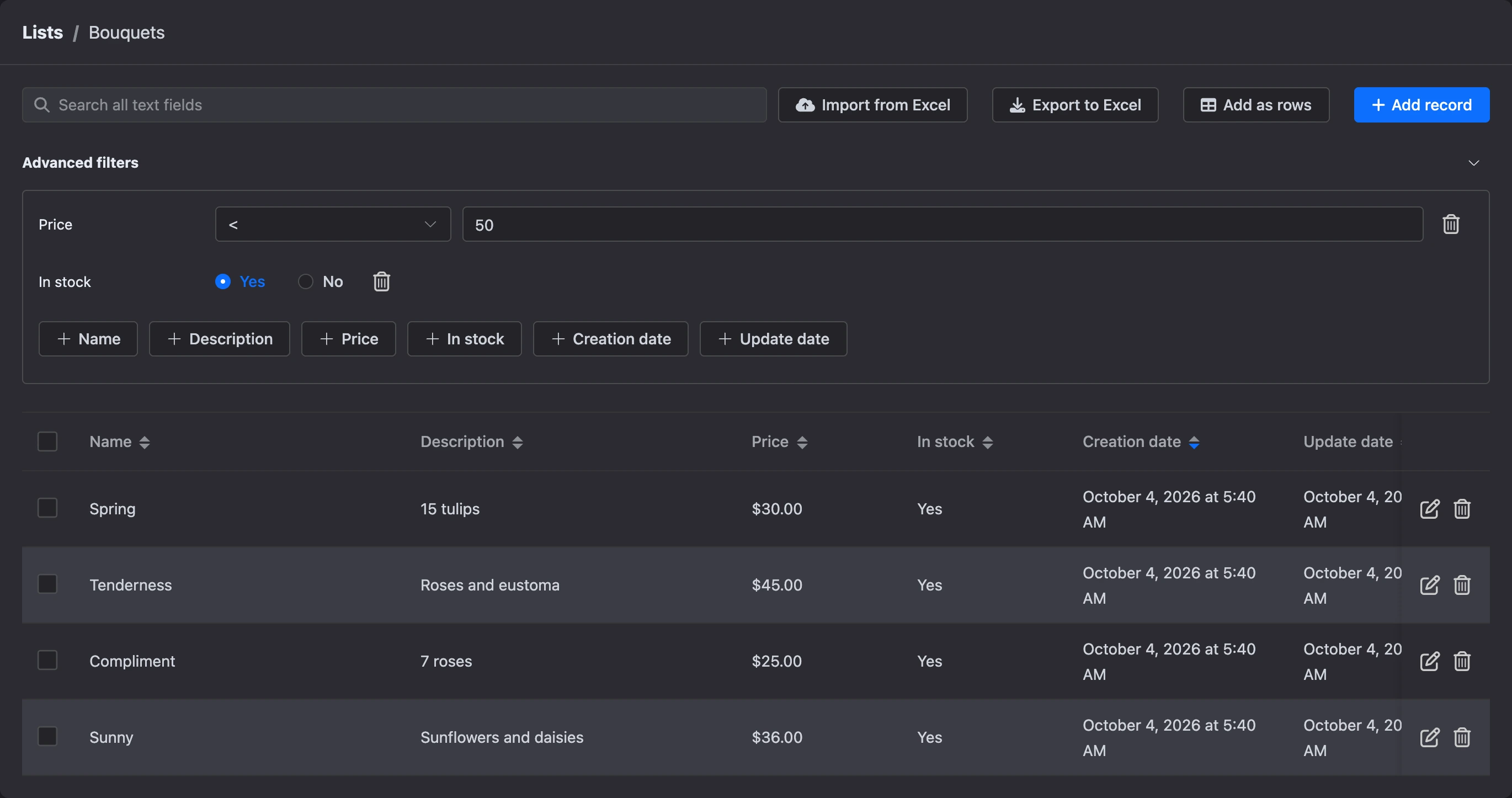The width and height of the screenshot is (1512, 798).
Task: Toggle the select-all header checkbox
Action: [47, 441]
